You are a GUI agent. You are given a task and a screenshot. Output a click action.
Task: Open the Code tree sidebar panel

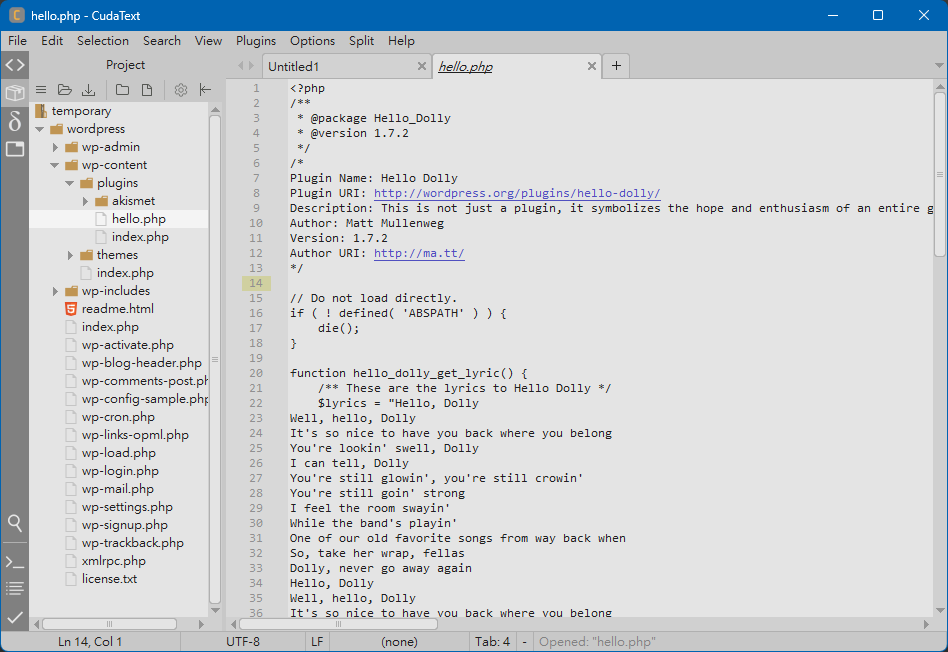pos(14,66)
